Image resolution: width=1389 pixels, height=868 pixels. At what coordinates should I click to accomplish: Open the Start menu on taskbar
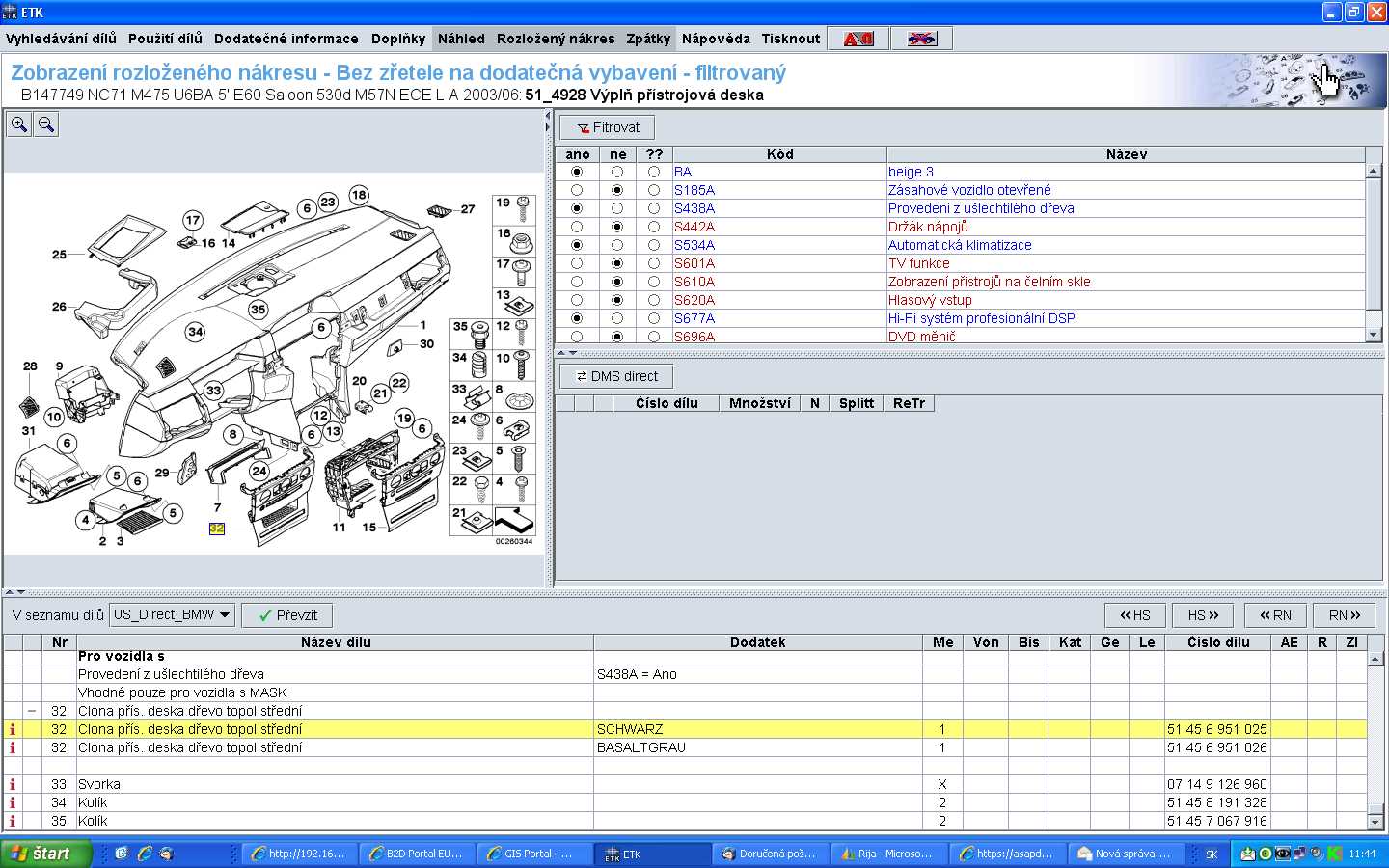click(44, 854)
